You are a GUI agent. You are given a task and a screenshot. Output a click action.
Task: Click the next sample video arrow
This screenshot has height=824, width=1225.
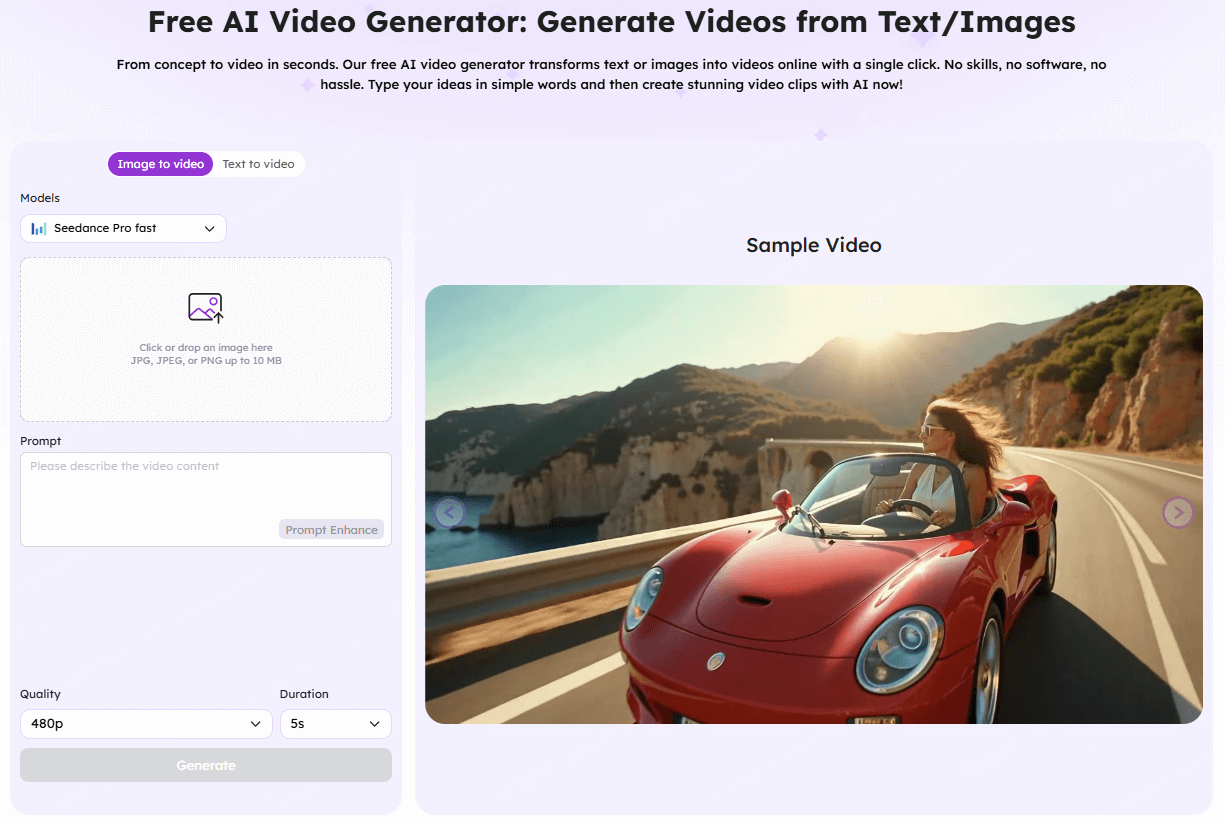(1178, 512)
